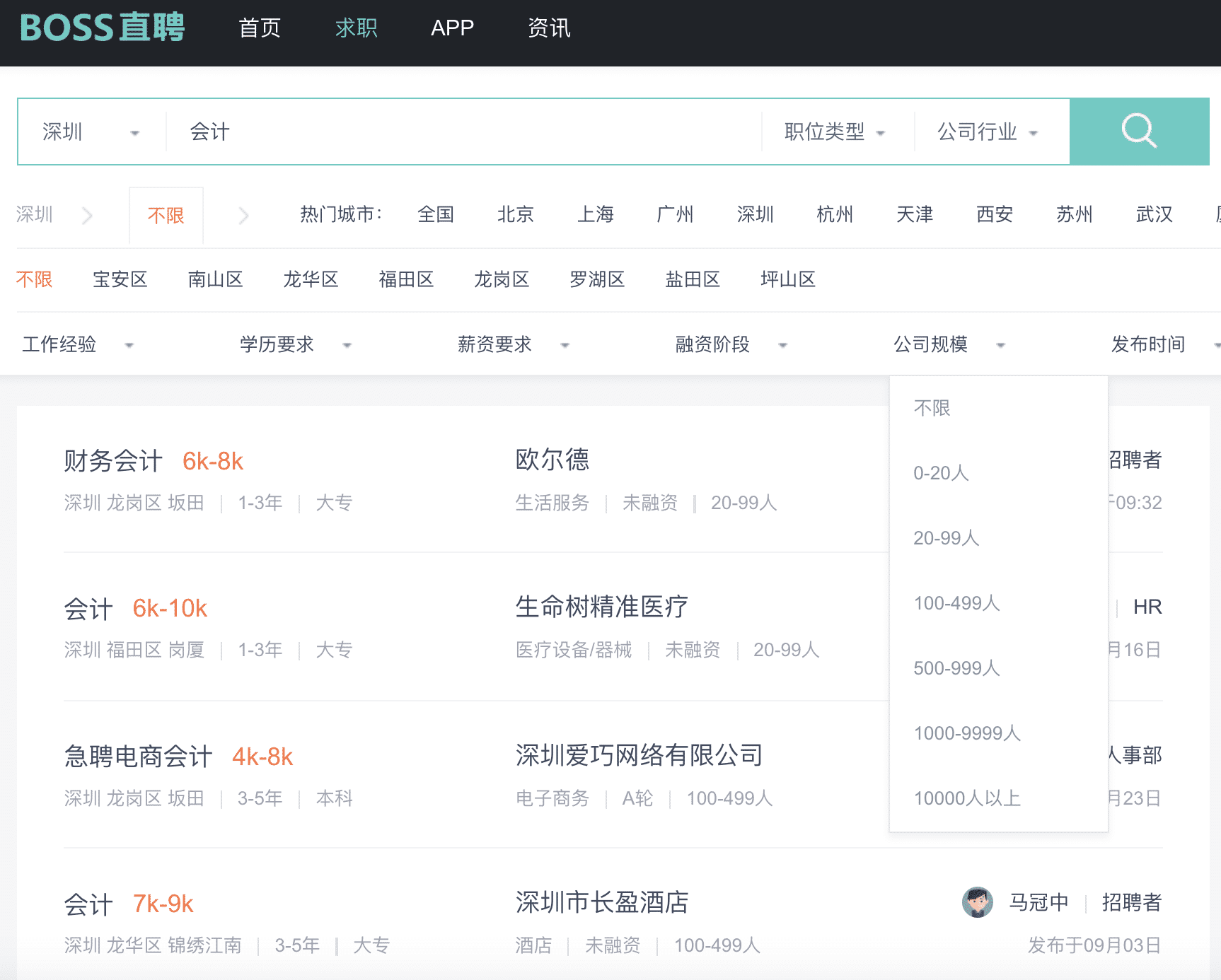The height and width of the screenshot is (980, 1221).
Task: Select the 不限 tab in city breadcrumb
Action: 166,216
